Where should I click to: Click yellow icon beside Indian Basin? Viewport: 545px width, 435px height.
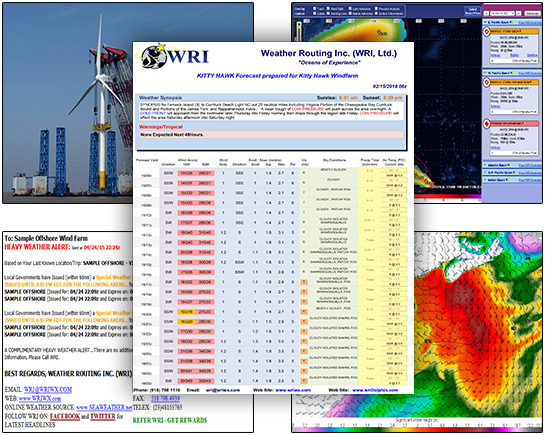[507, 180]
